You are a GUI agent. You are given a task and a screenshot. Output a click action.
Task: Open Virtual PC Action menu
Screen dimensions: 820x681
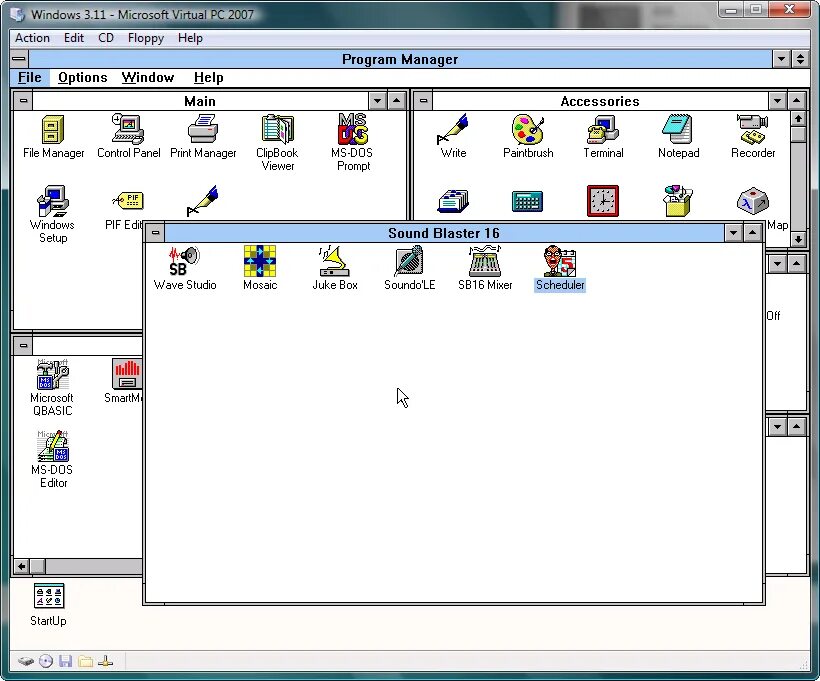click(x=32, y=38)
